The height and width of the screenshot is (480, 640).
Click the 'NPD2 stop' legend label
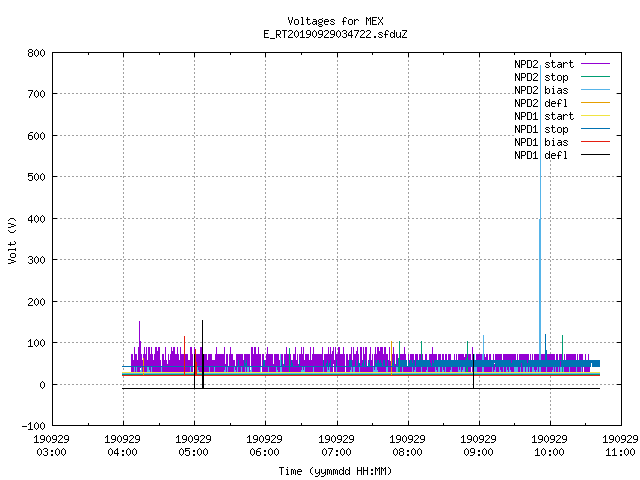541,77
